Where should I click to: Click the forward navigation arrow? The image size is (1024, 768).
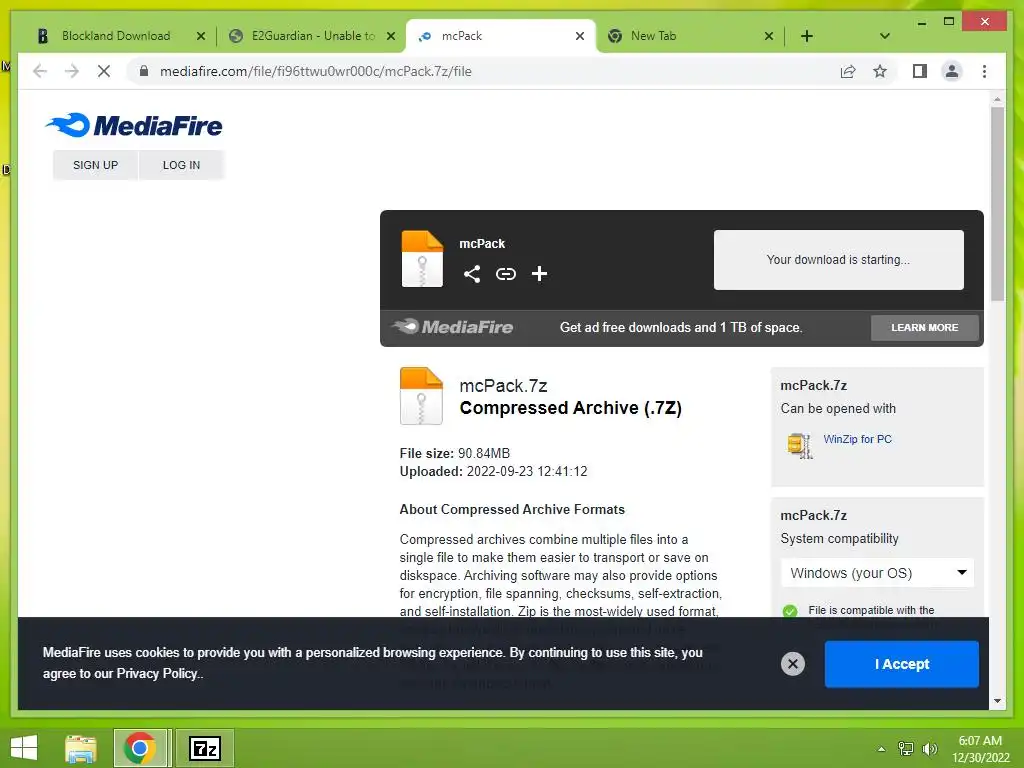pyautogui.click(x=72, y=71)
